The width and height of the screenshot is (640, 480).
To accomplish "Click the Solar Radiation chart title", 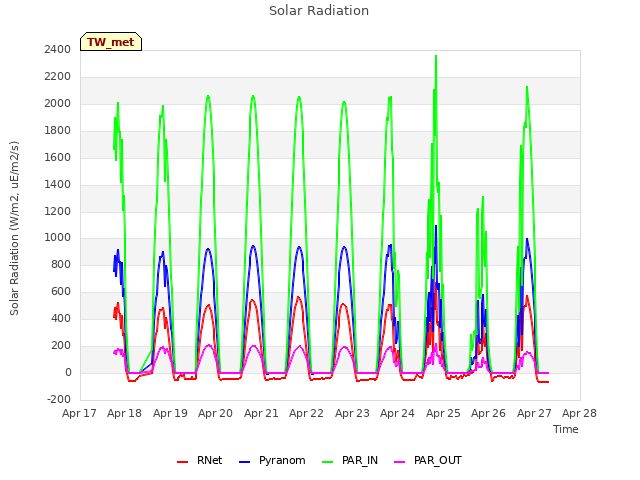I will pyautogui.click(x=319, y=11).
